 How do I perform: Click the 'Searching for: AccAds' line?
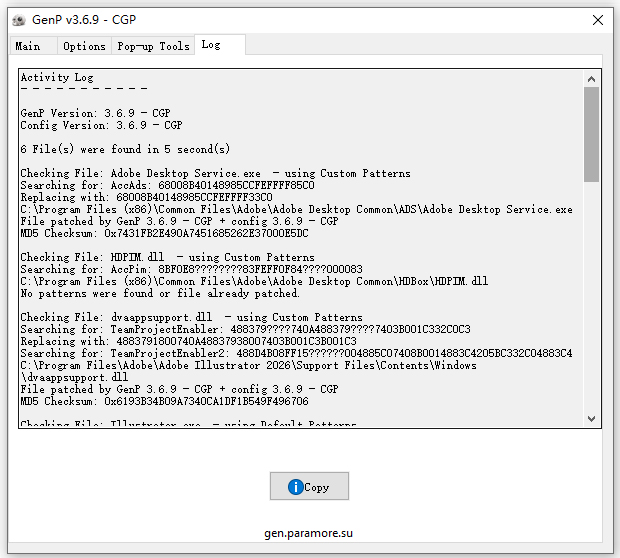[x=167, y=185]
